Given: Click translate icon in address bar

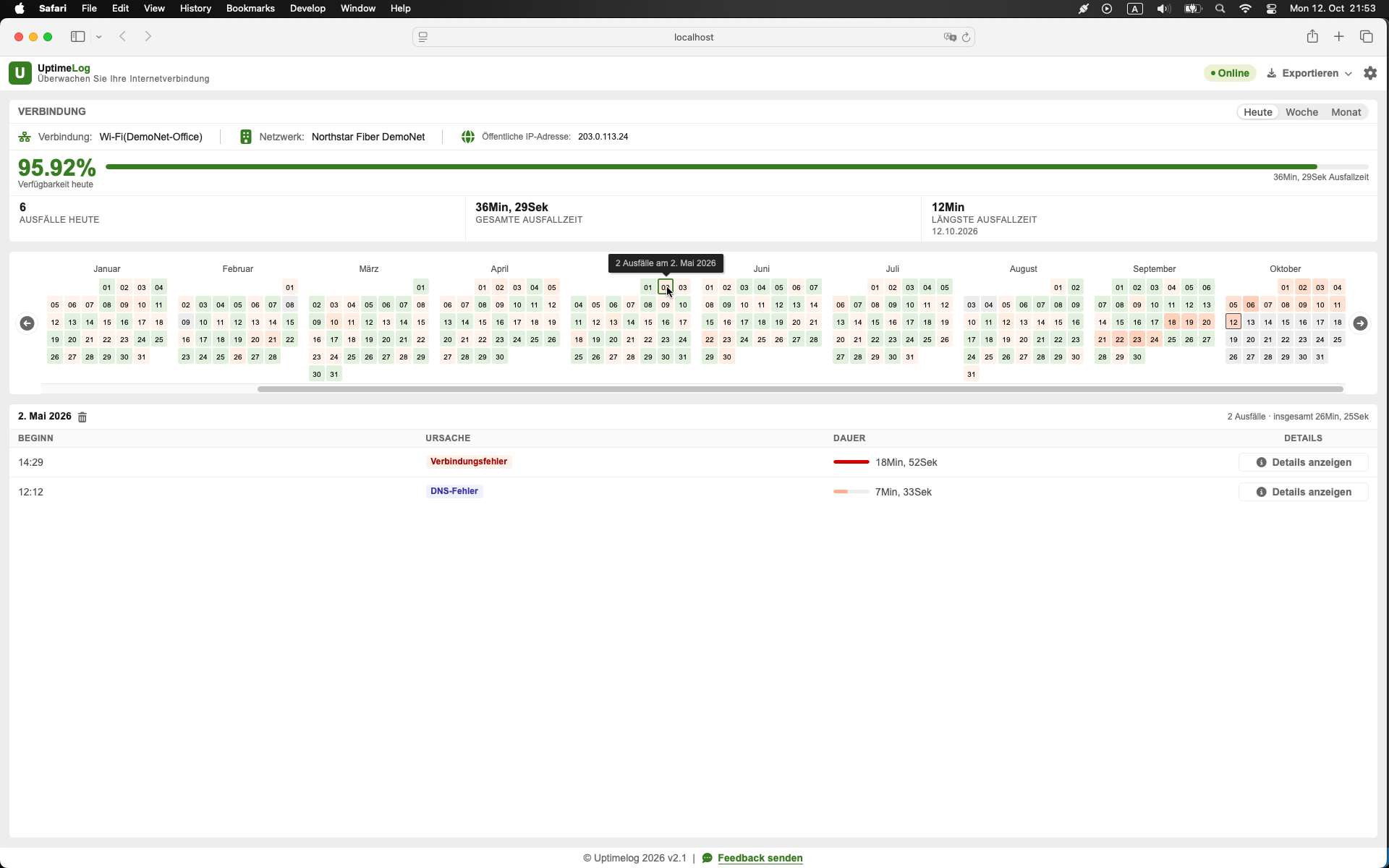Looking at the screenshot, I should [x=950, y=37].
